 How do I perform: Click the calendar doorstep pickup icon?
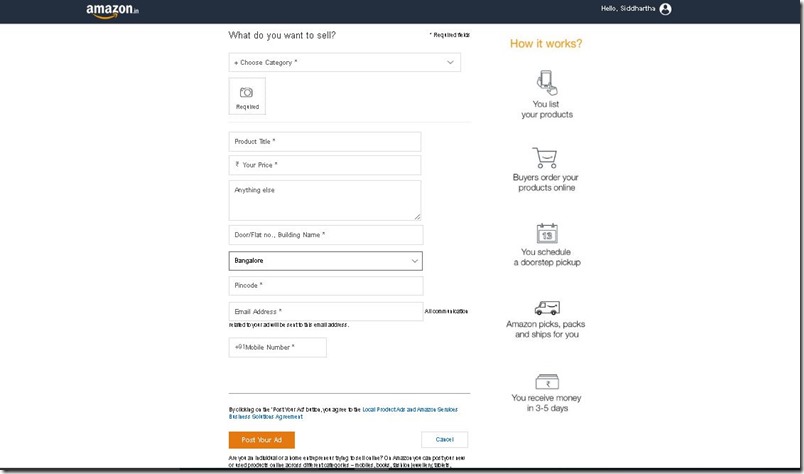(x=546, y=233)
